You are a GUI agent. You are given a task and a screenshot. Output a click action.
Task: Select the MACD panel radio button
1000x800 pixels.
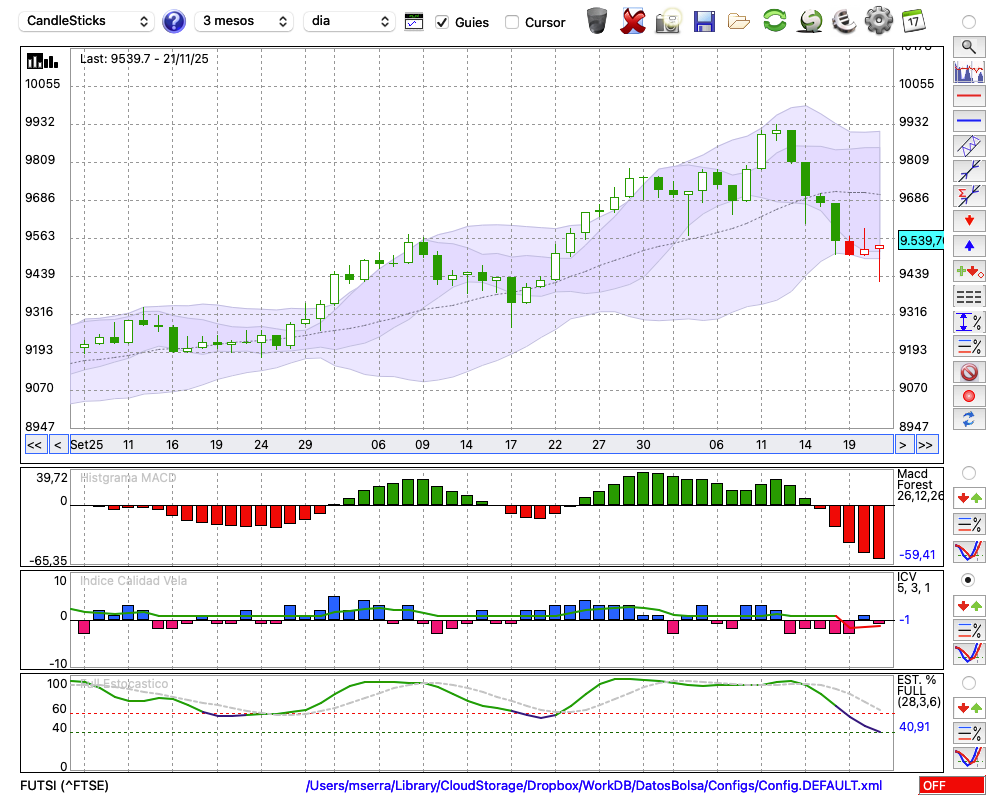(969, 473)
